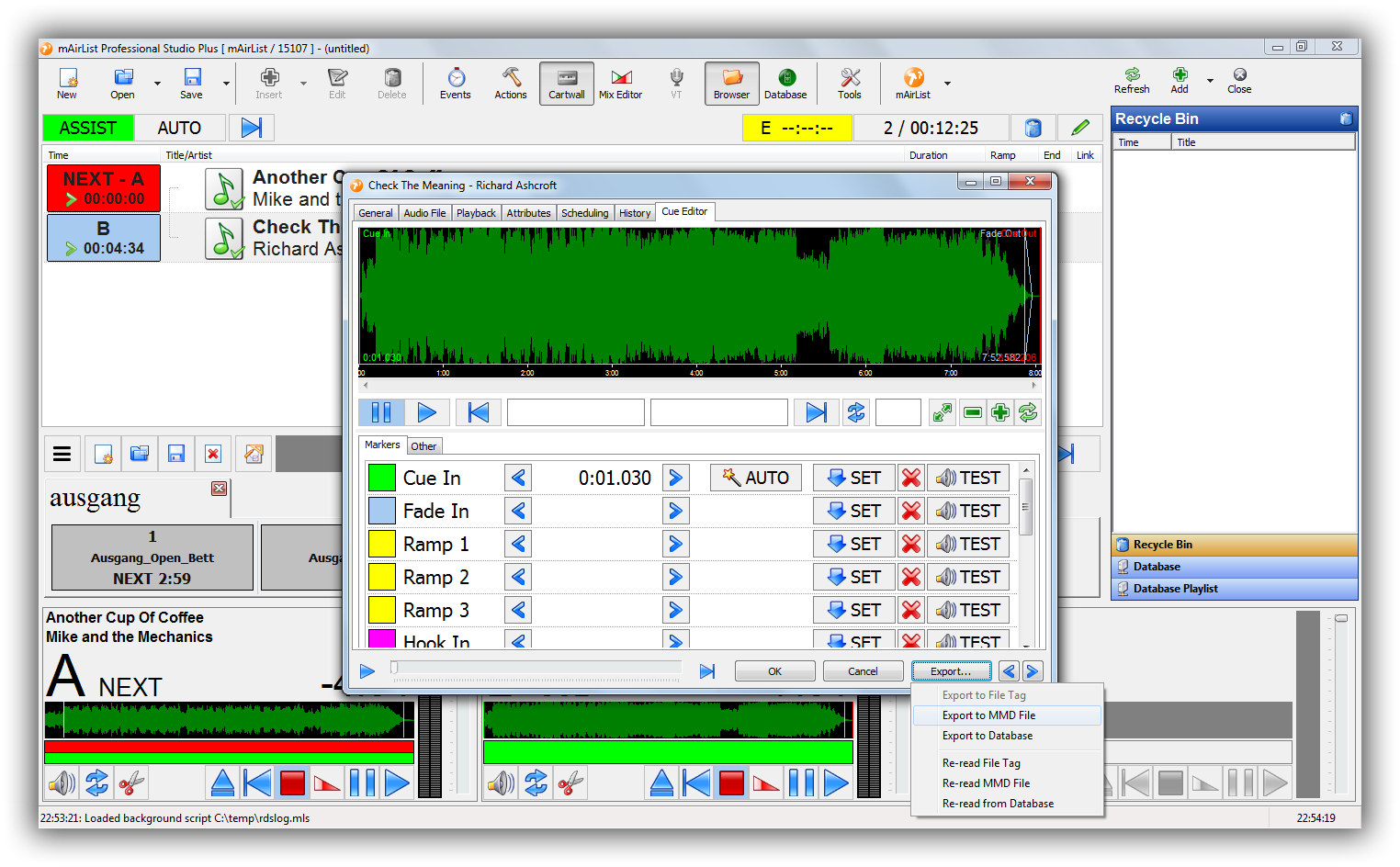The image size is (1400, 867).
Task: Jump to end of track in cue editor
Action: pyautogui.click(x=817, y=412)
